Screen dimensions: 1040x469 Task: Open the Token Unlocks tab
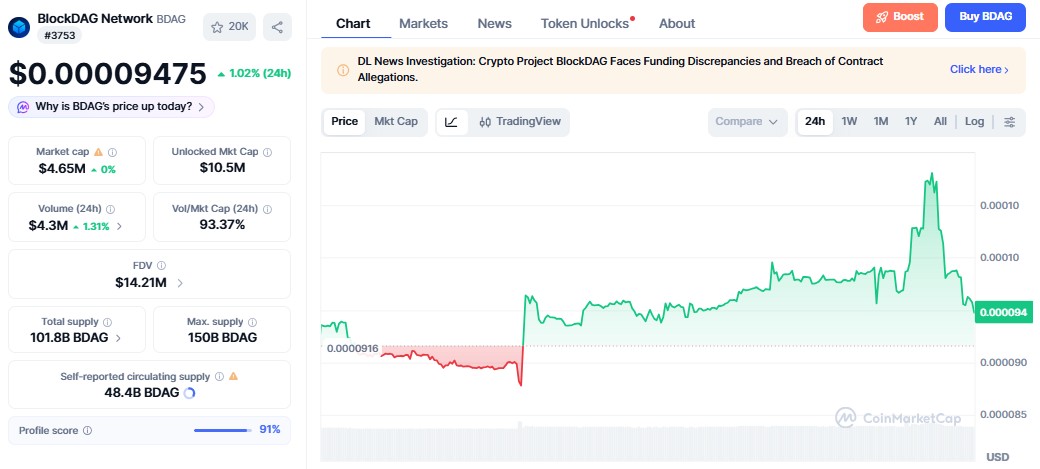click(x=586, y=24)
